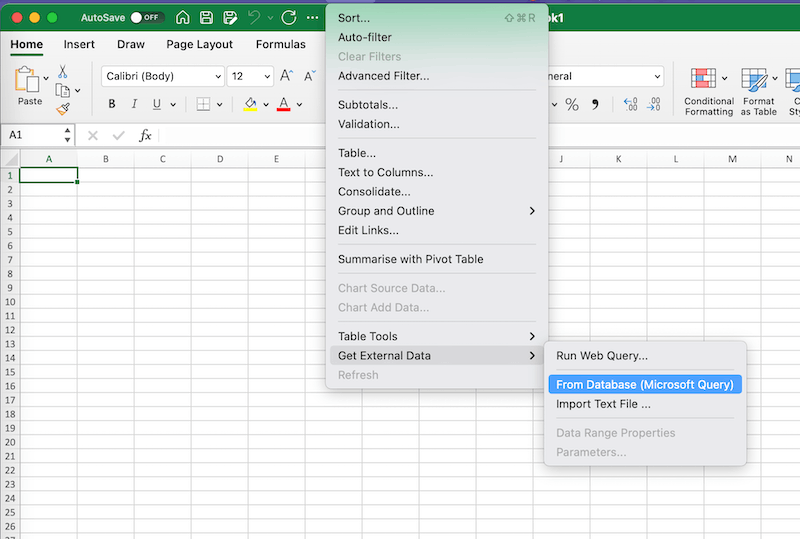Switch to the Draw tab

[x=131, y=44]
